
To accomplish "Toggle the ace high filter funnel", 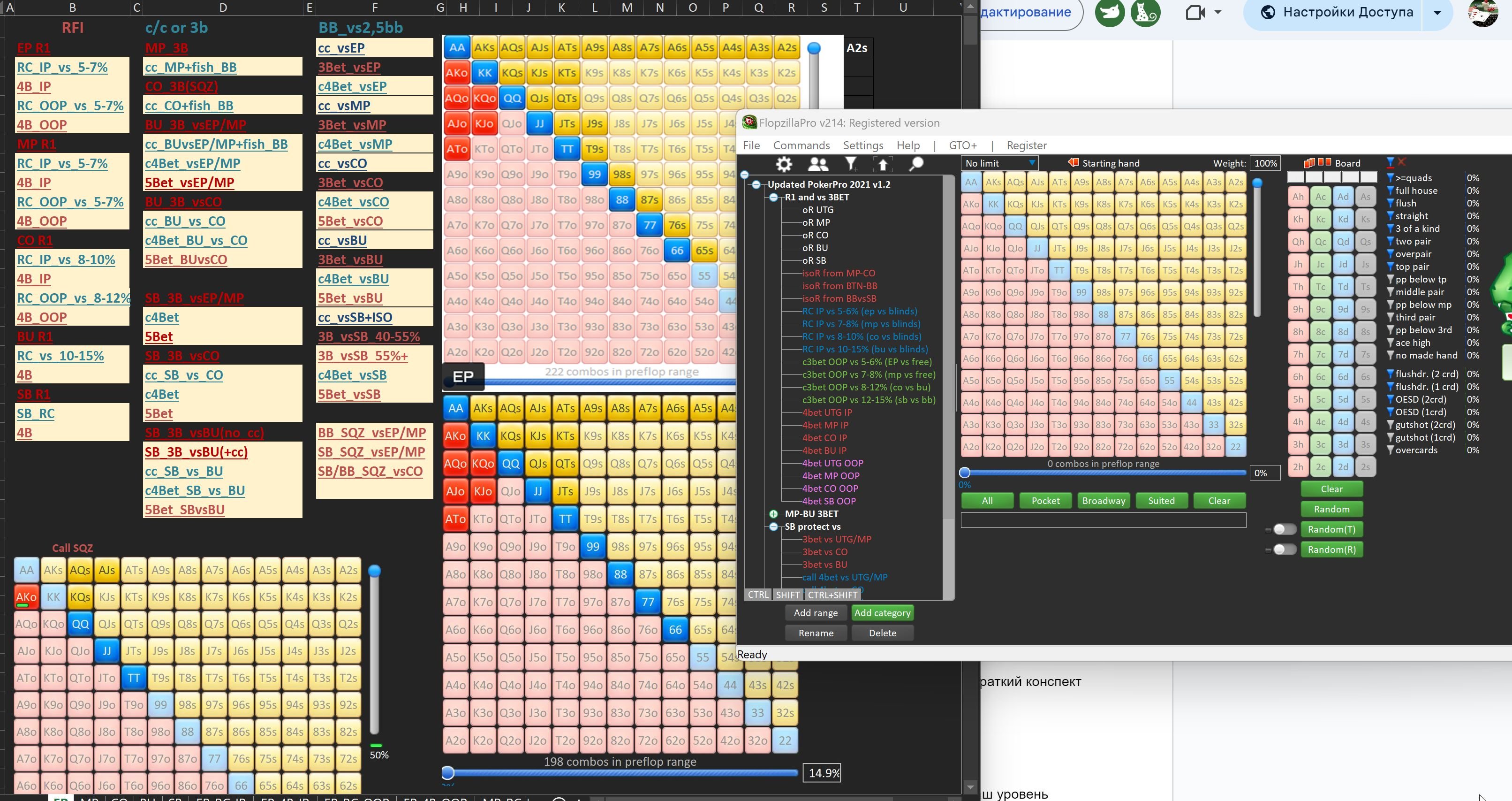I will click(1390, 343).
